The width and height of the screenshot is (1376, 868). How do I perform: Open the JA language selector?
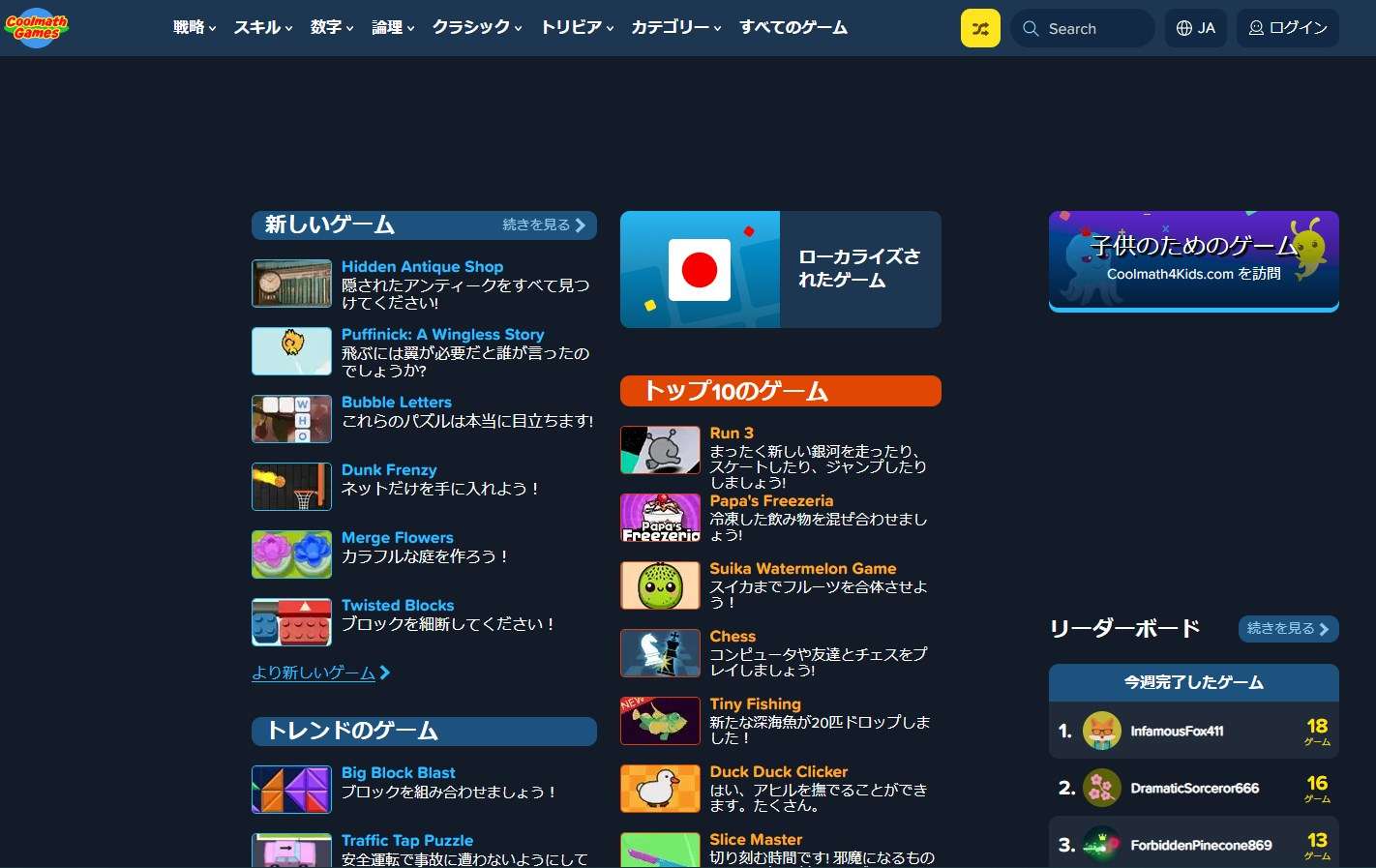[1196, 28]
